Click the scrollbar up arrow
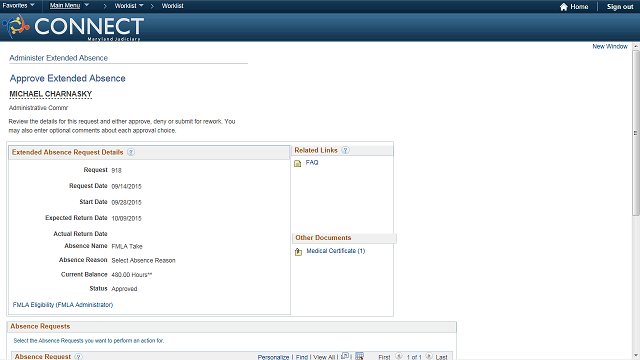640x360 pixels. click(x=636, y=47)
